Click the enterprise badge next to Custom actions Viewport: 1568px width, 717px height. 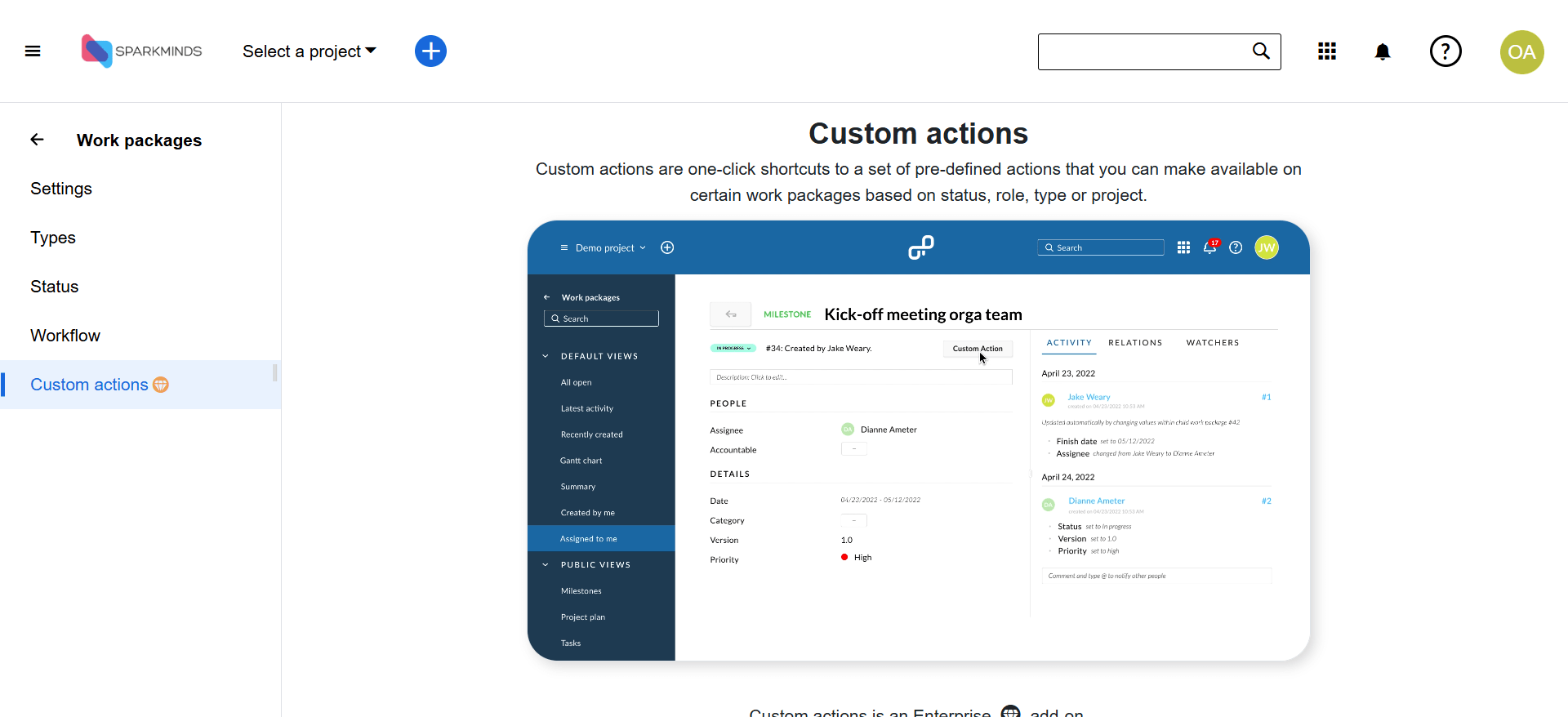point(161,385)
